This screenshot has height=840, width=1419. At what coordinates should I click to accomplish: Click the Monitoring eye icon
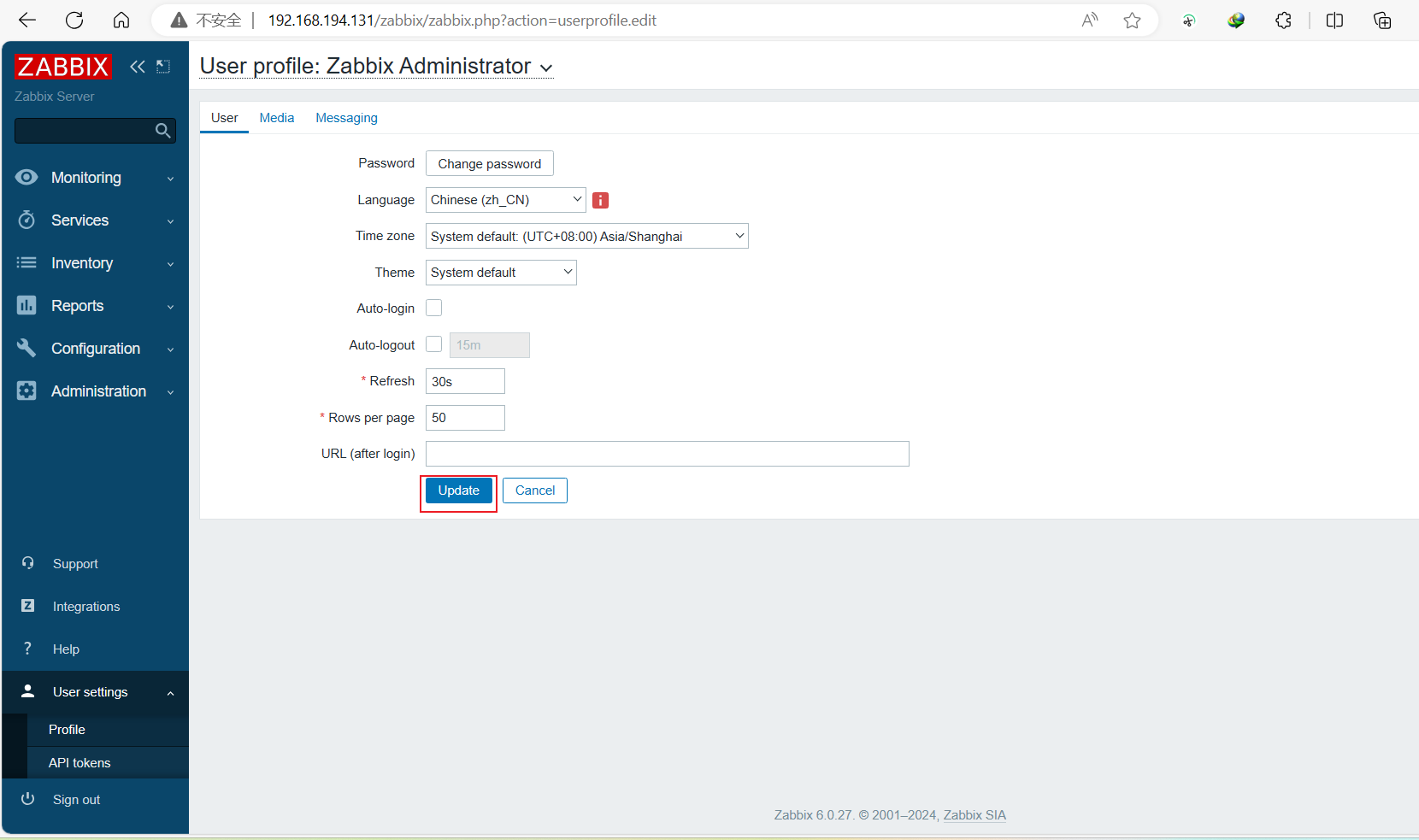[26, 177]
